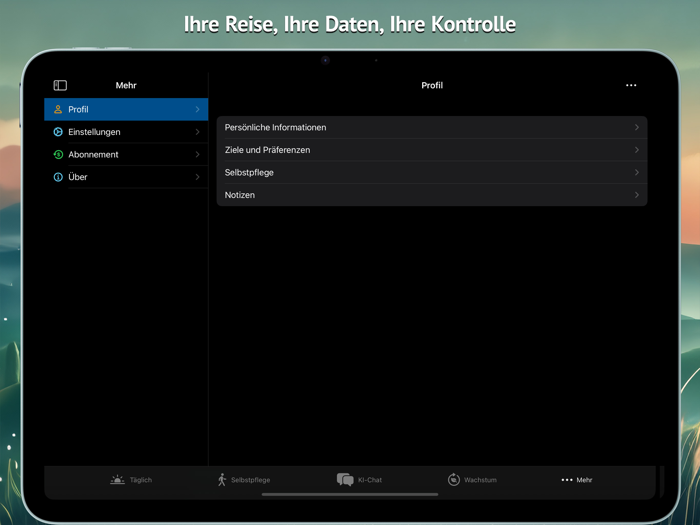Screen dimensions: 700x525
Task: Click the Über info icon
Action: point(58,177)
